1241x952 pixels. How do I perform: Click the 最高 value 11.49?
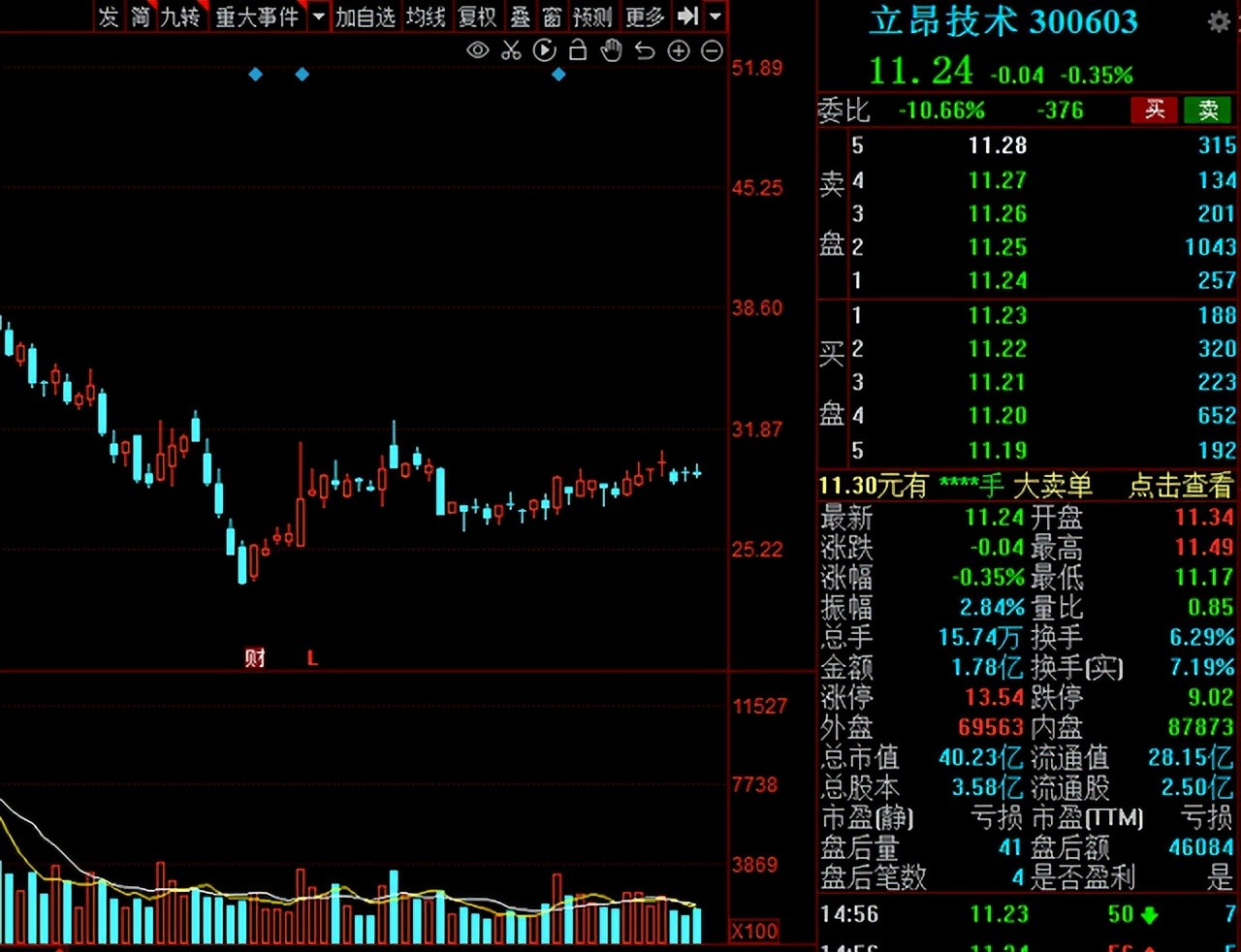point(1204,547)
